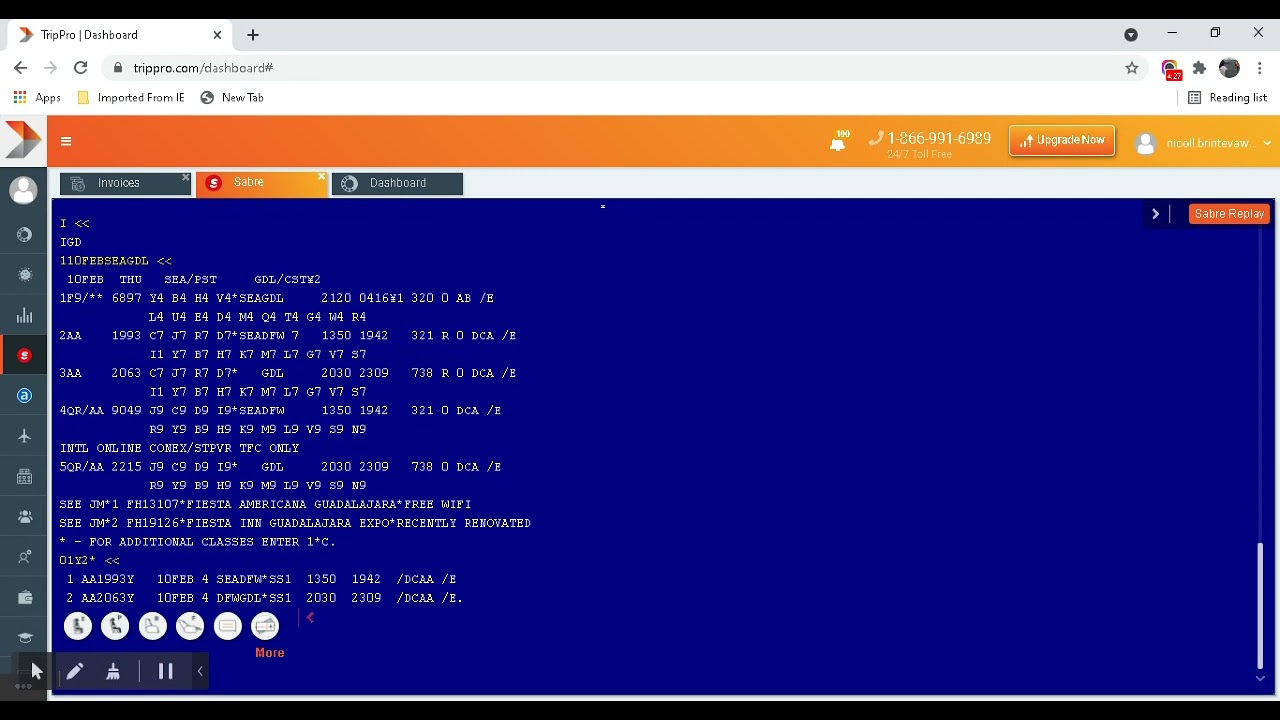Viewport: 1280px width, 720px height.
Task: Click the Sabre terminal vertical scrollbar thumb
Action: 1260,604
